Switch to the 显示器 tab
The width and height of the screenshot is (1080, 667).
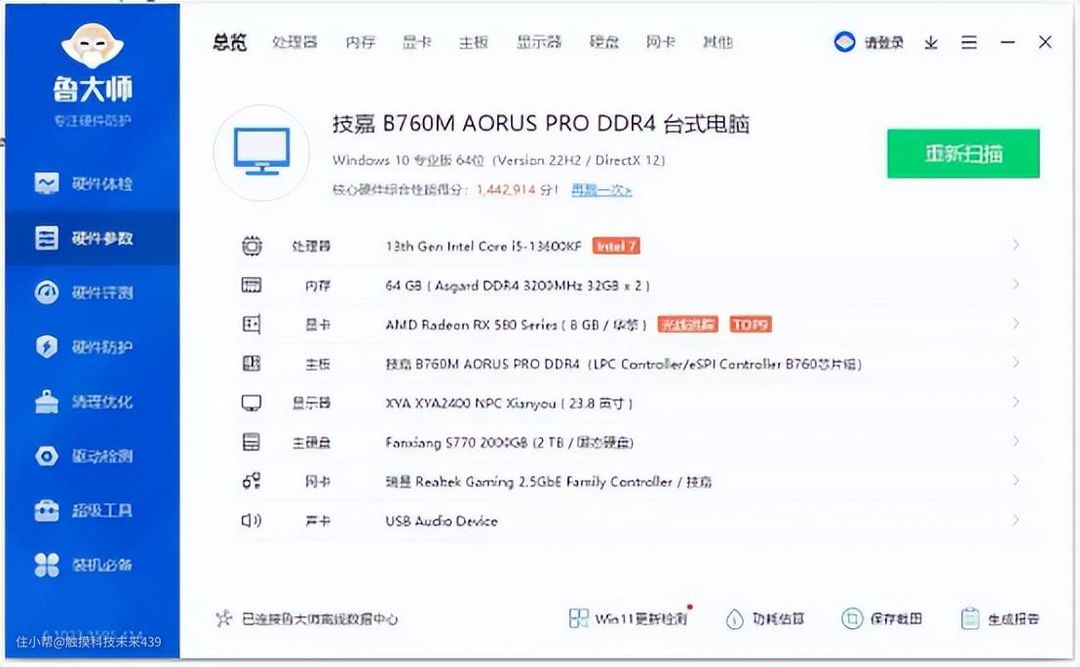[539, 43]
